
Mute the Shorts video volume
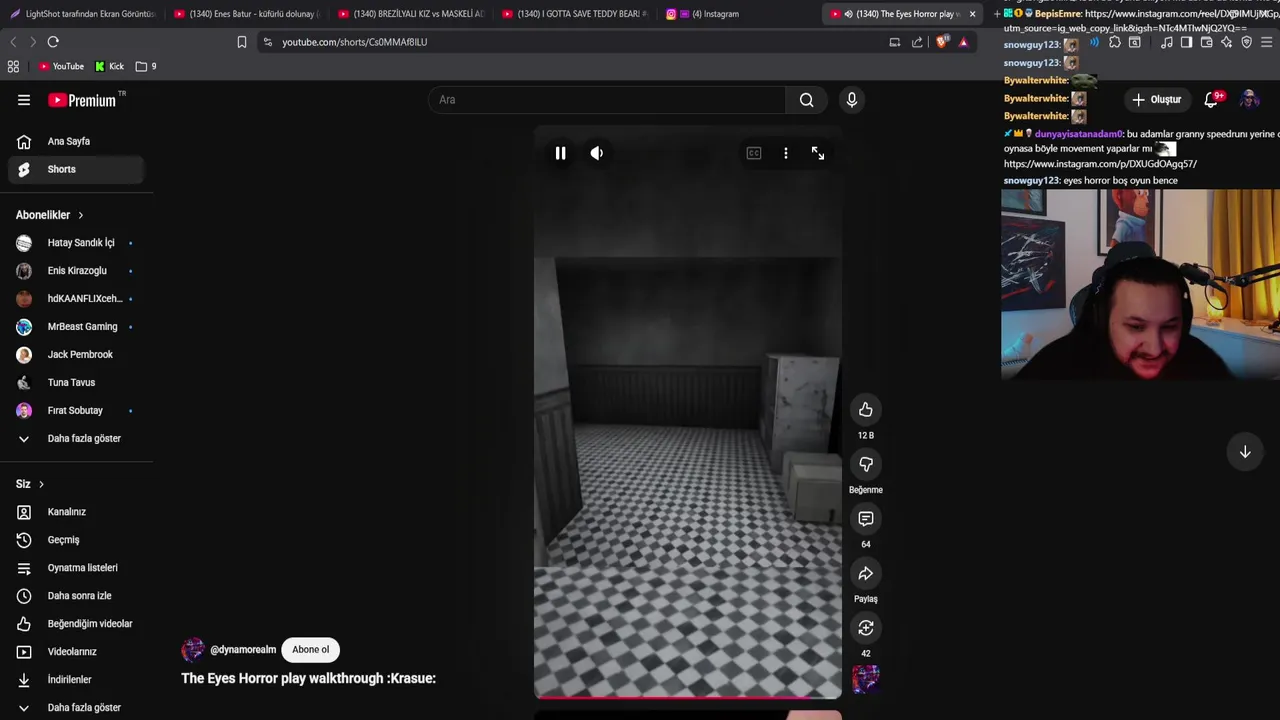pos(596,153)
